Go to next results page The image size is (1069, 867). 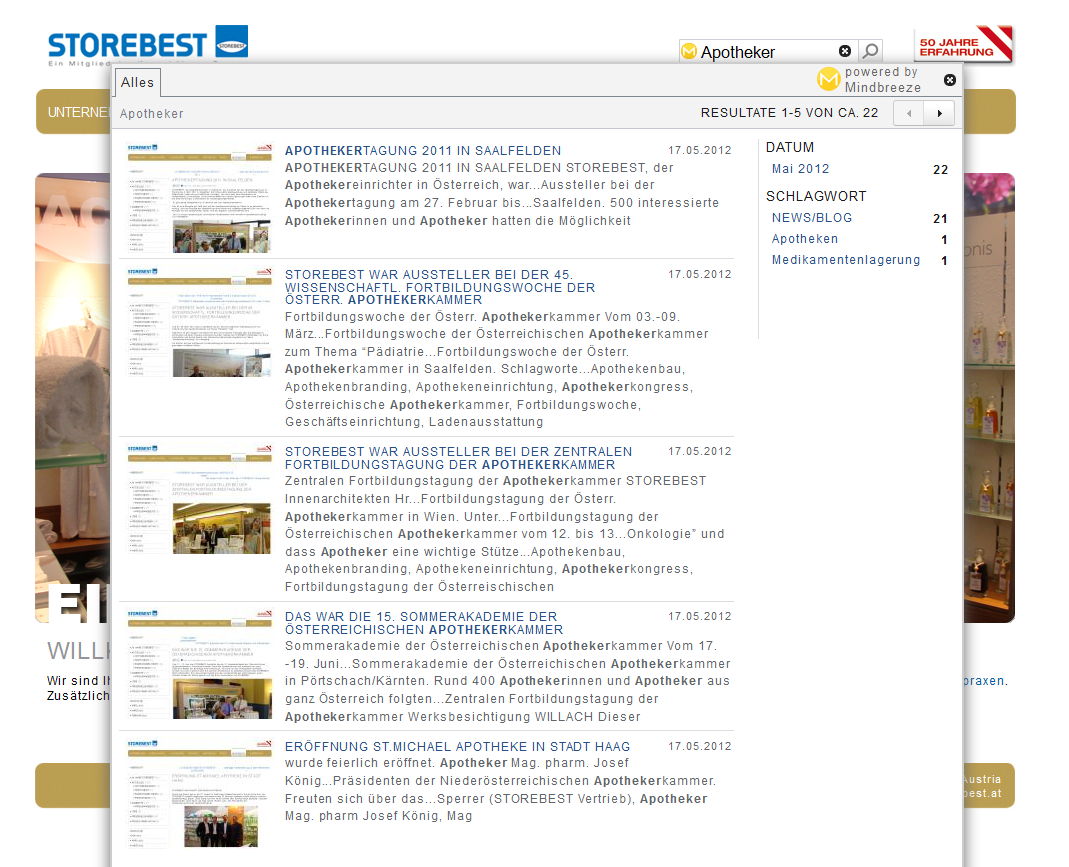click(939, 113)
